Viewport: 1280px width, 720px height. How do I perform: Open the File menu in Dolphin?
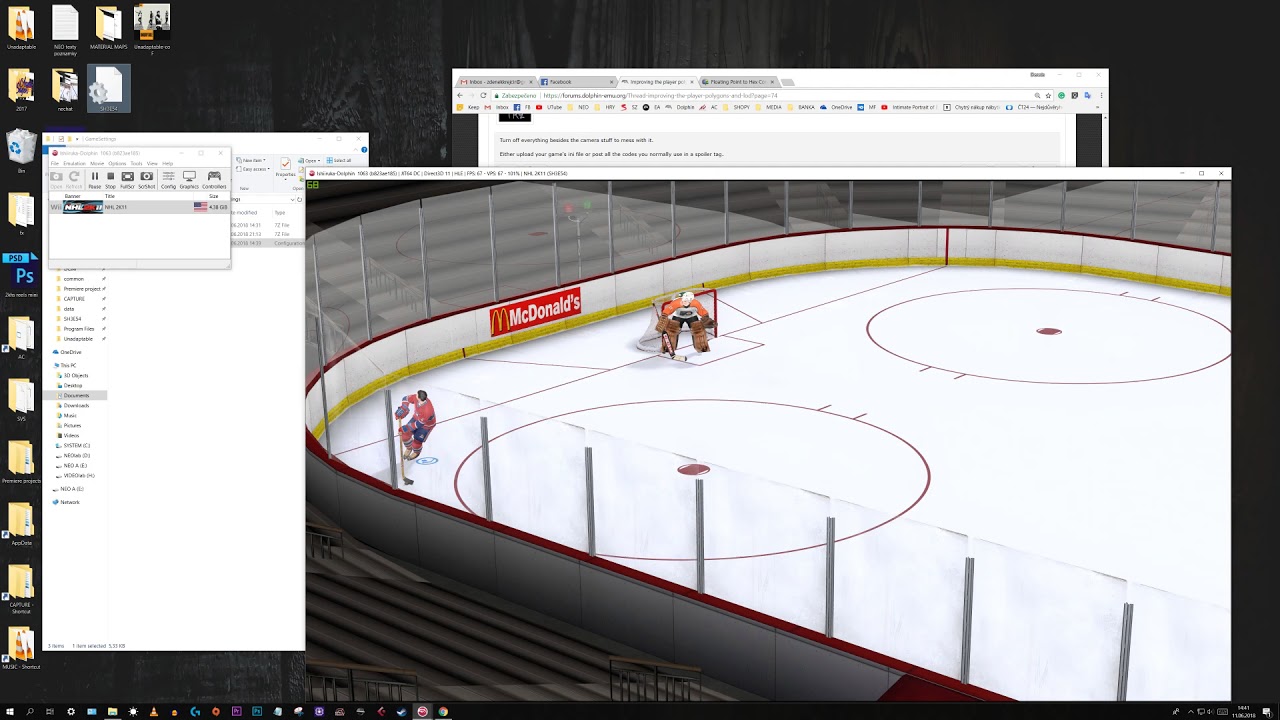click(55, 163)
